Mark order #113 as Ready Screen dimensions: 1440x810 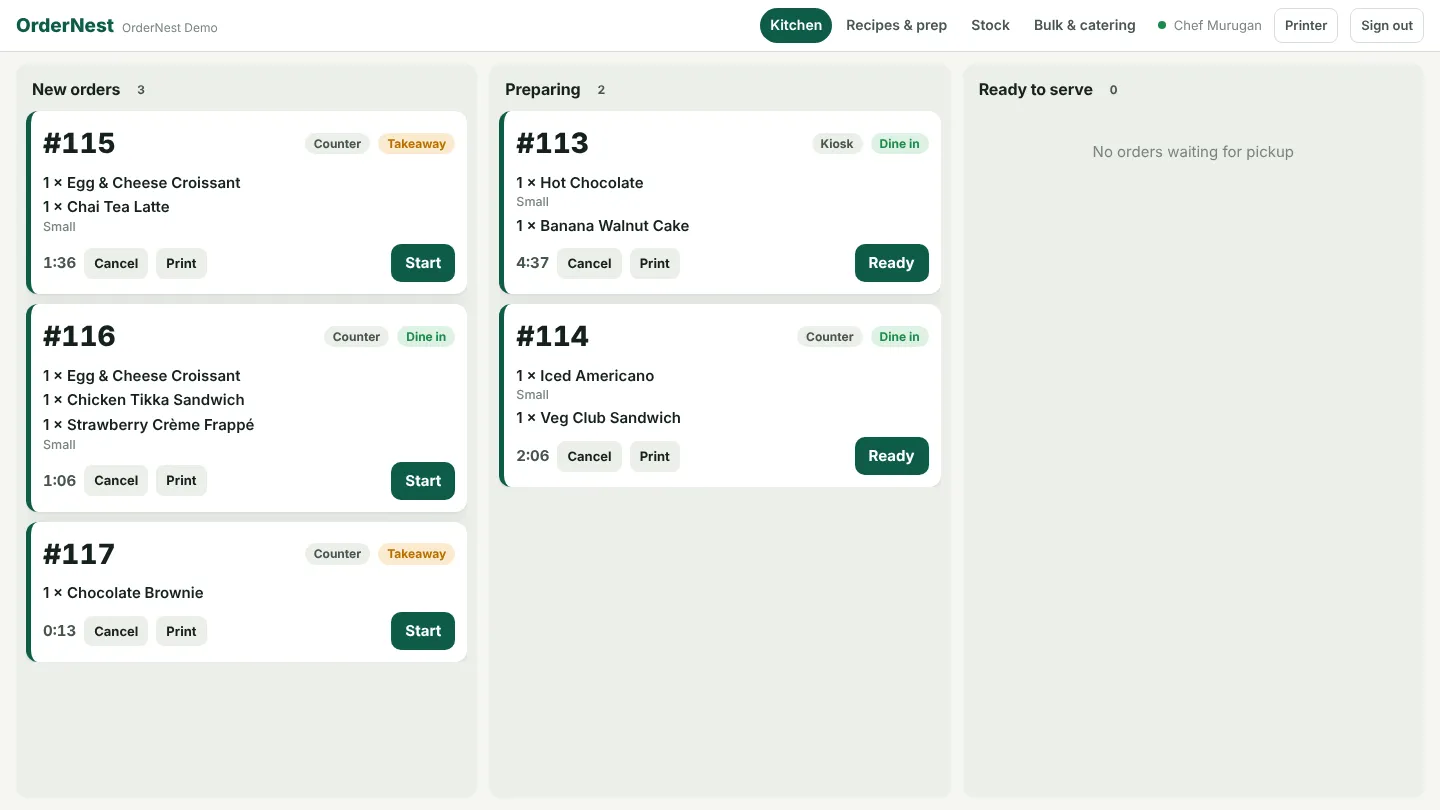891,263
